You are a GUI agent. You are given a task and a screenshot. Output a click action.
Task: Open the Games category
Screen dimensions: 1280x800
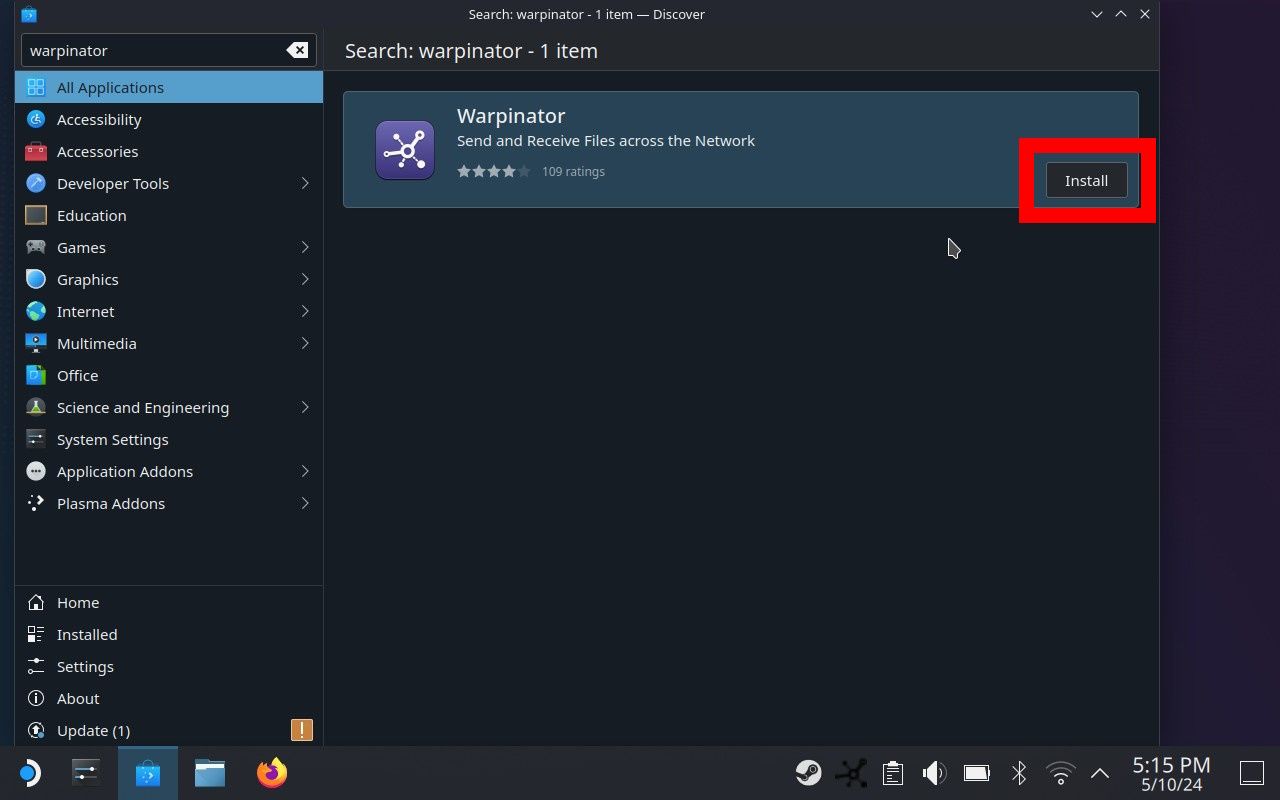169,247
